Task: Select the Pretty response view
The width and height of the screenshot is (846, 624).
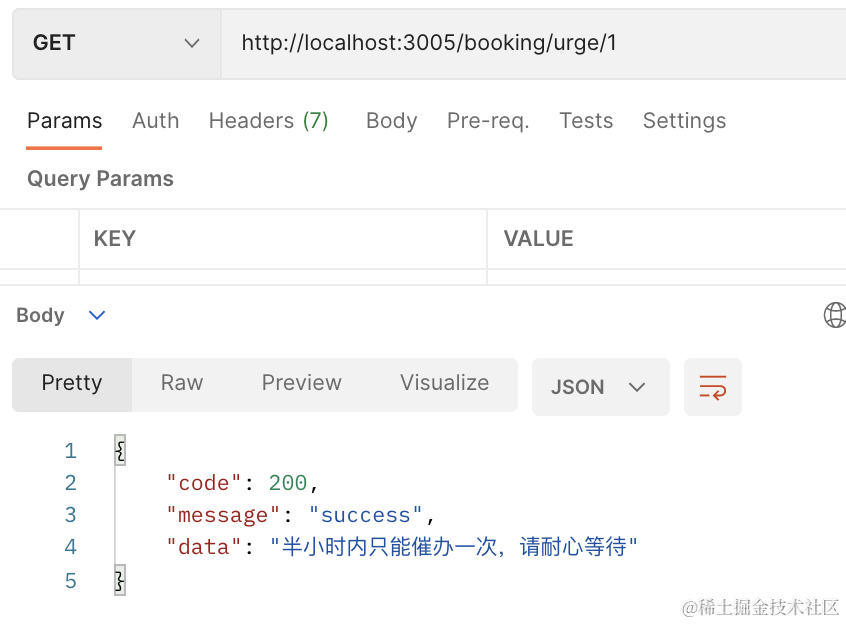Action: [x=72, y=383]
